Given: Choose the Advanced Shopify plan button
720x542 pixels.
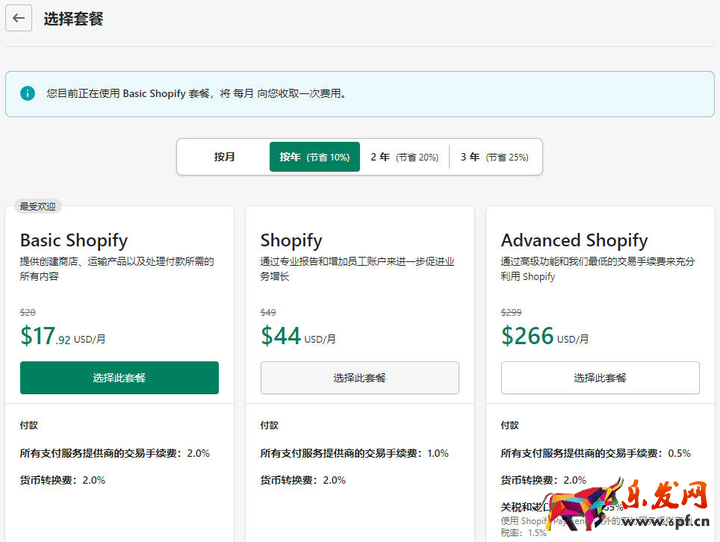Looking at the screenshot, I should [600, 378].
